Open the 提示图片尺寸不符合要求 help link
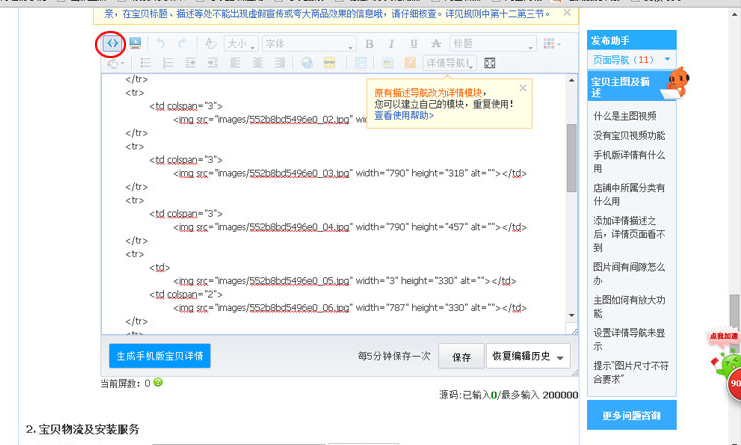 [630, 372]
